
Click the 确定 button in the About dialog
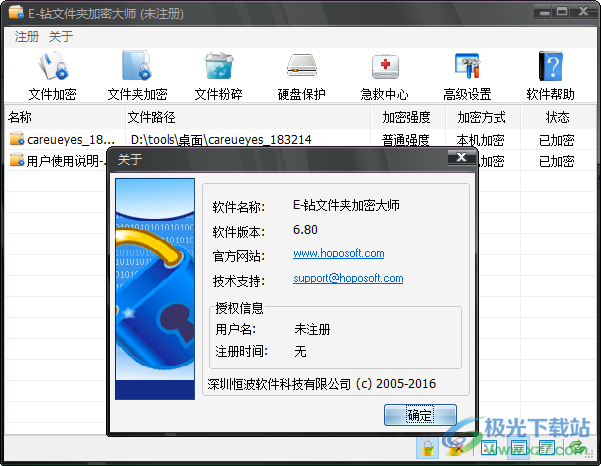(x=420, y=415)
